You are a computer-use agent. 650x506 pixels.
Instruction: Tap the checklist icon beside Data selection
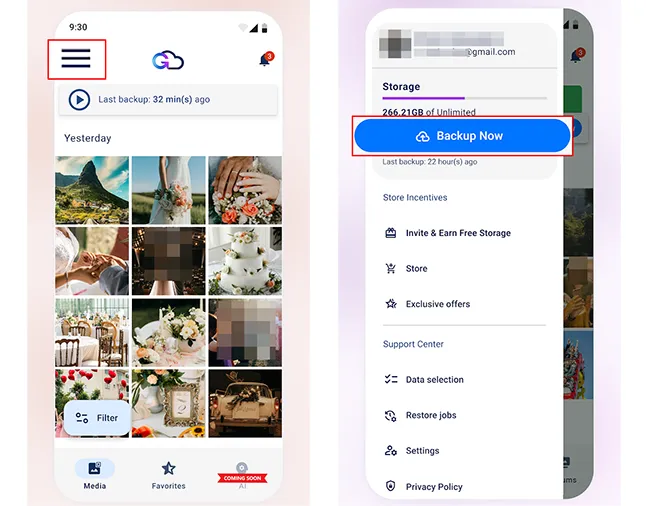(390, 379)
